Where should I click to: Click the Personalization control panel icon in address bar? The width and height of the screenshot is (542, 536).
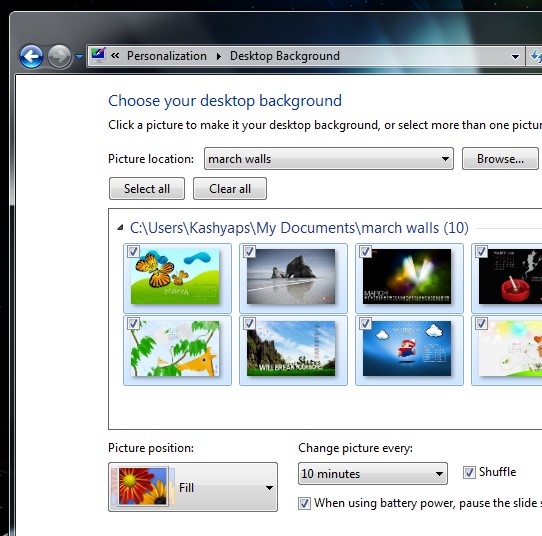pyautogui.click(x=98, y=55)
